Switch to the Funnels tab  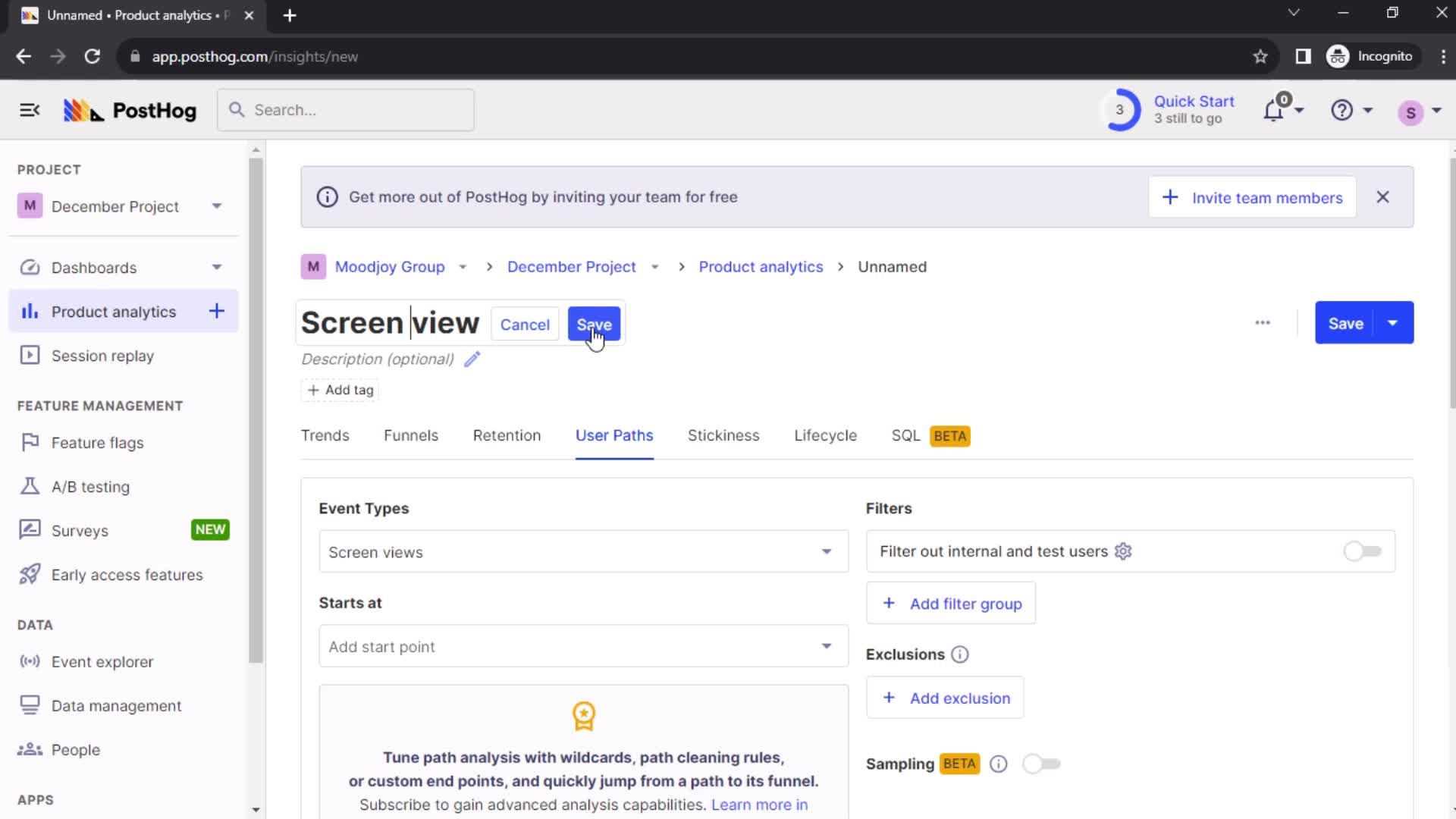click(x=411, y=436)
